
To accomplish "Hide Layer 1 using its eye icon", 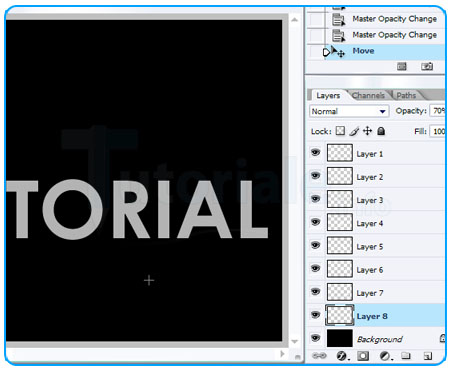I will [x=315, y=153].
